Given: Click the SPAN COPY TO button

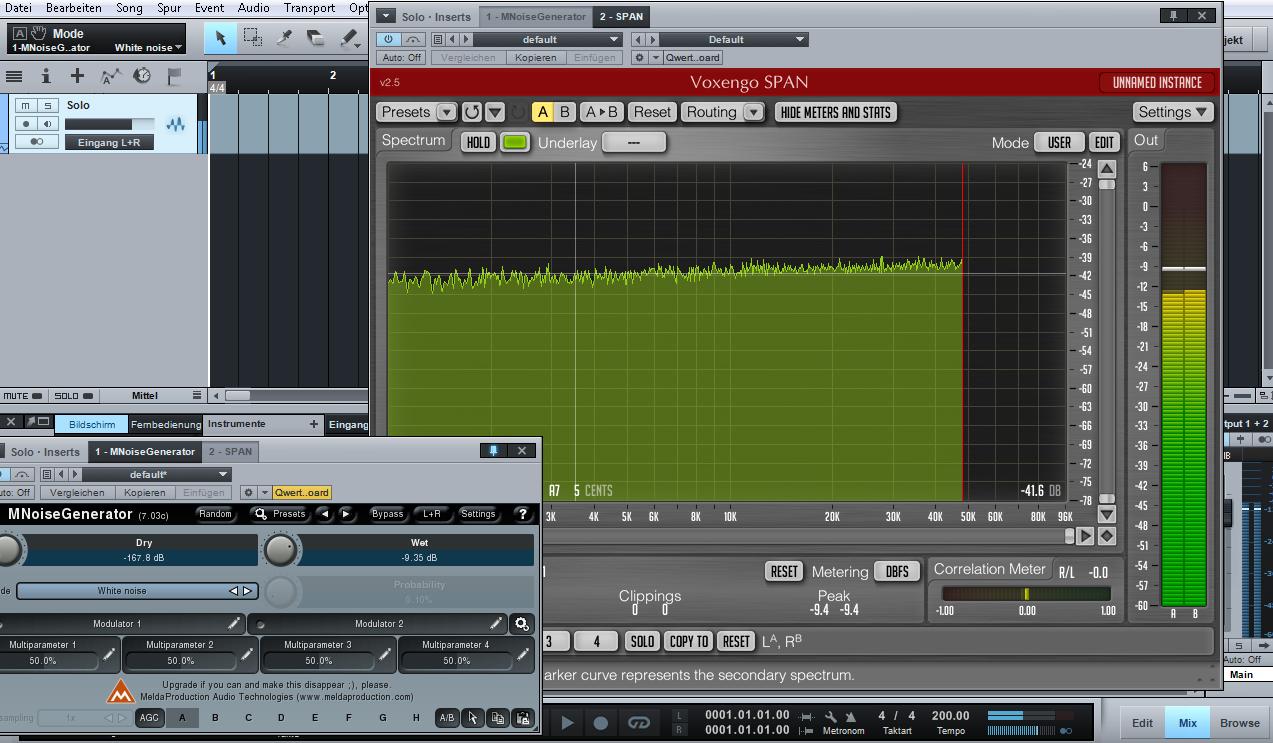Looking at the screenshot, I should point(688,641).
